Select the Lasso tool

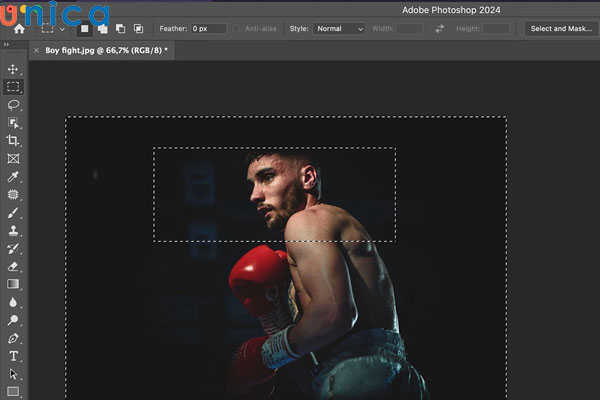[x=13, y=105]
